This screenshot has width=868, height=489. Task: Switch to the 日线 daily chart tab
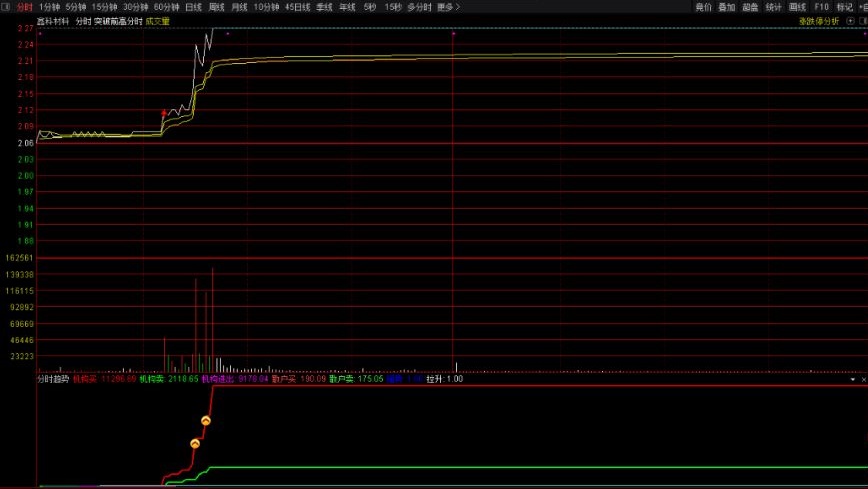193,7
